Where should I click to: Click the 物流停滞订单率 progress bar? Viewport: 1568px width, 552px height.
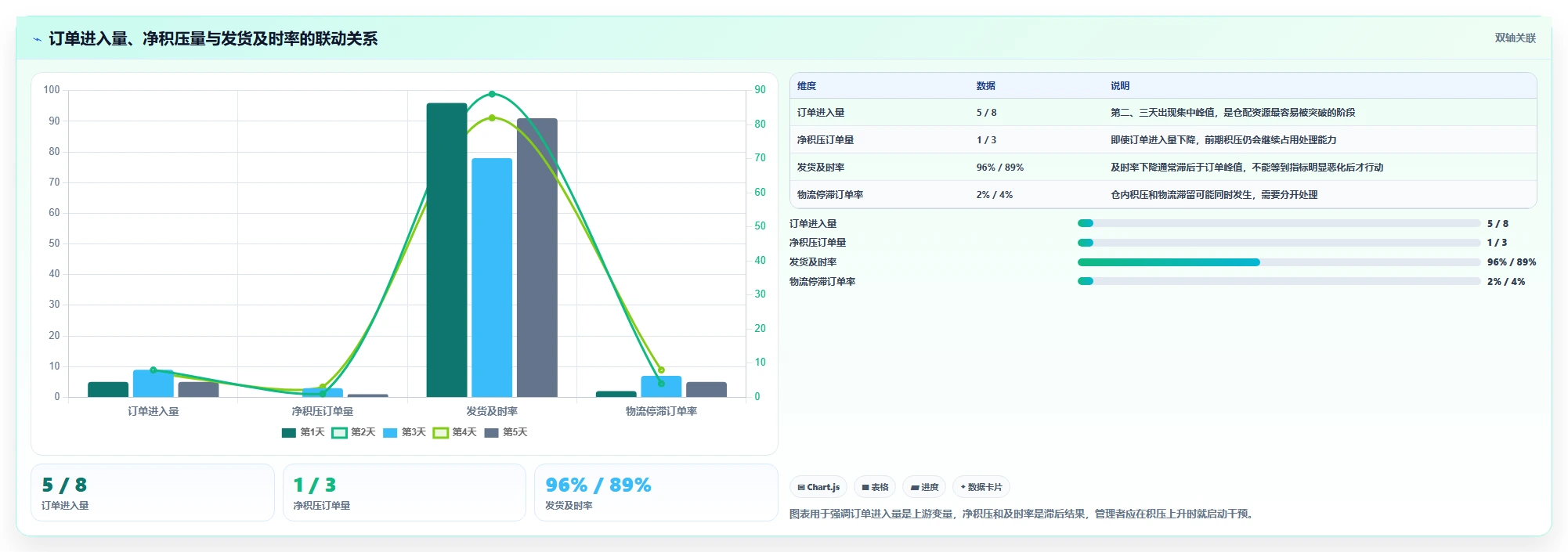click(x=1279, y=281)
